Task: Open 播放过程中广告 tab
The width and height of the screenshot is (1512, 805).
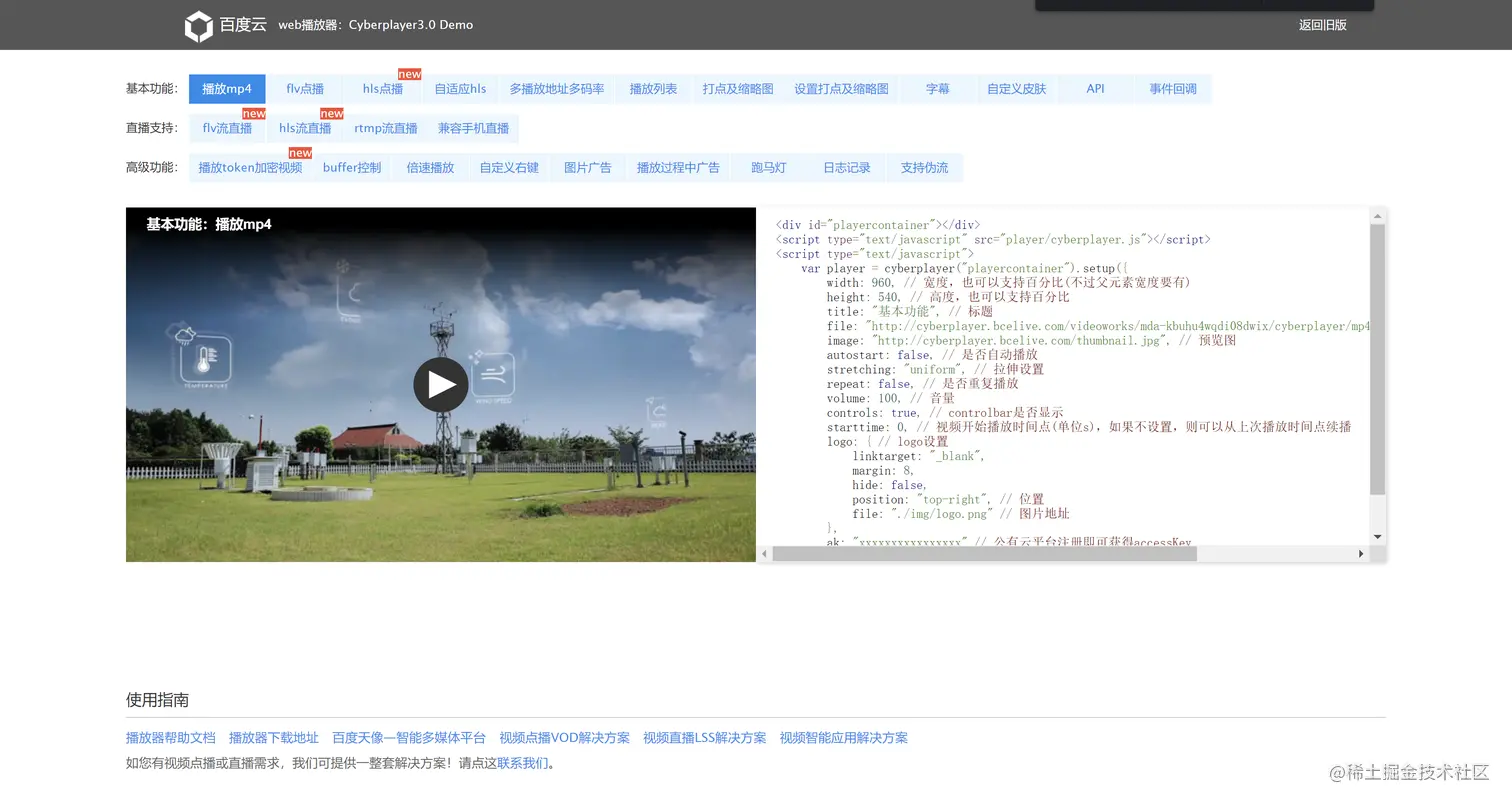Action: point(678,167)
